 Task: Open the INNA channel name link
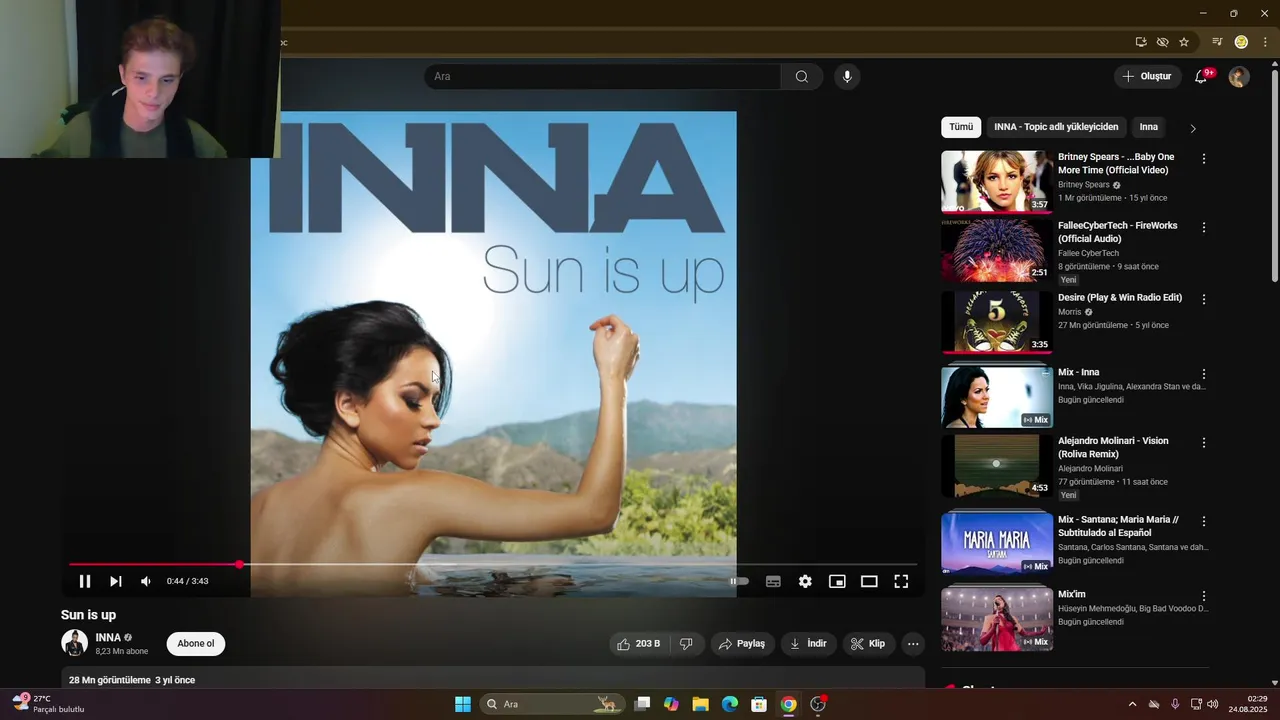(108, 637)
